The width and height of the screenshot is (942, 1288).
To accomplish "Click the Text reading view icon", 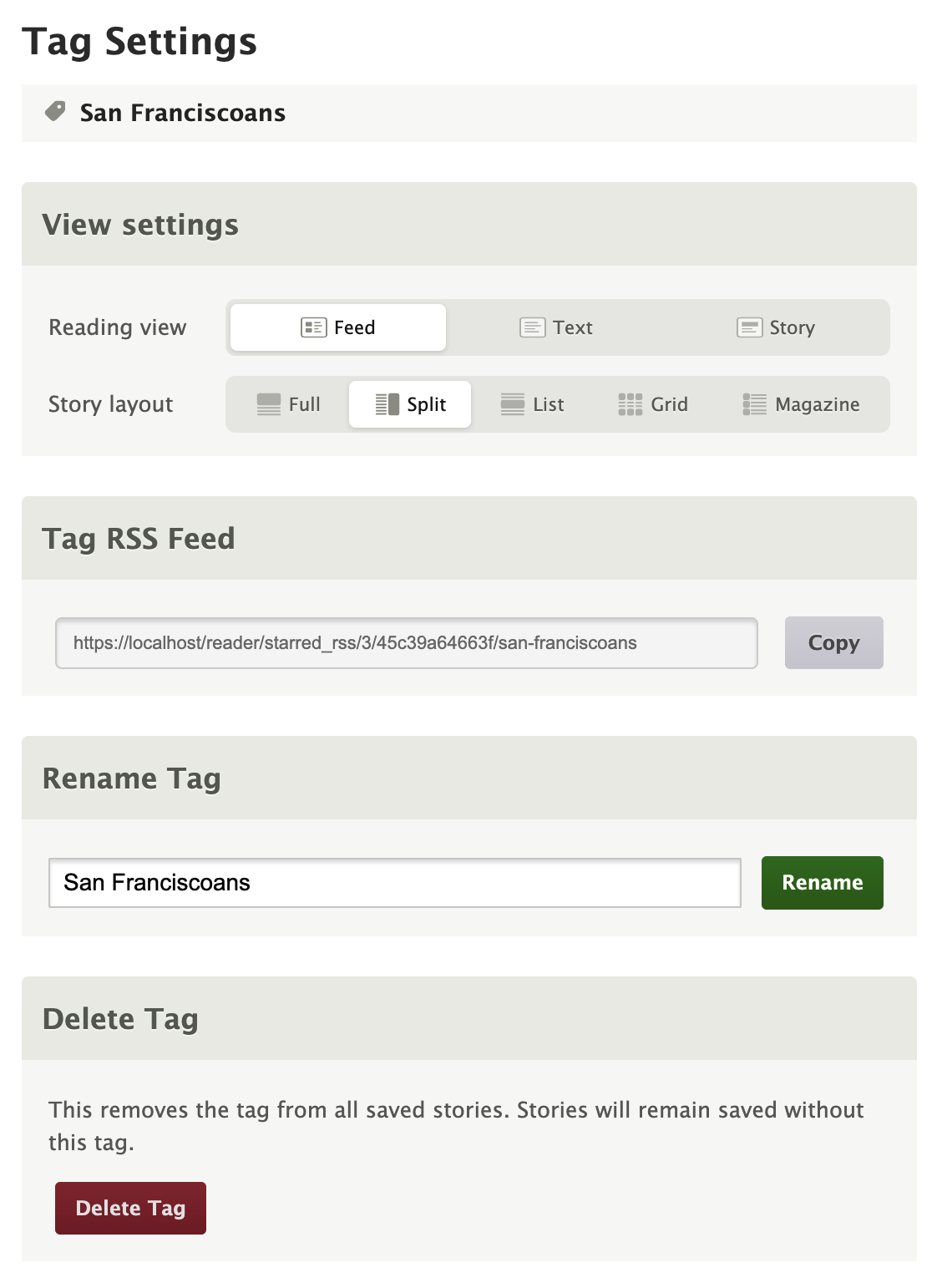I will pos(532,327).
